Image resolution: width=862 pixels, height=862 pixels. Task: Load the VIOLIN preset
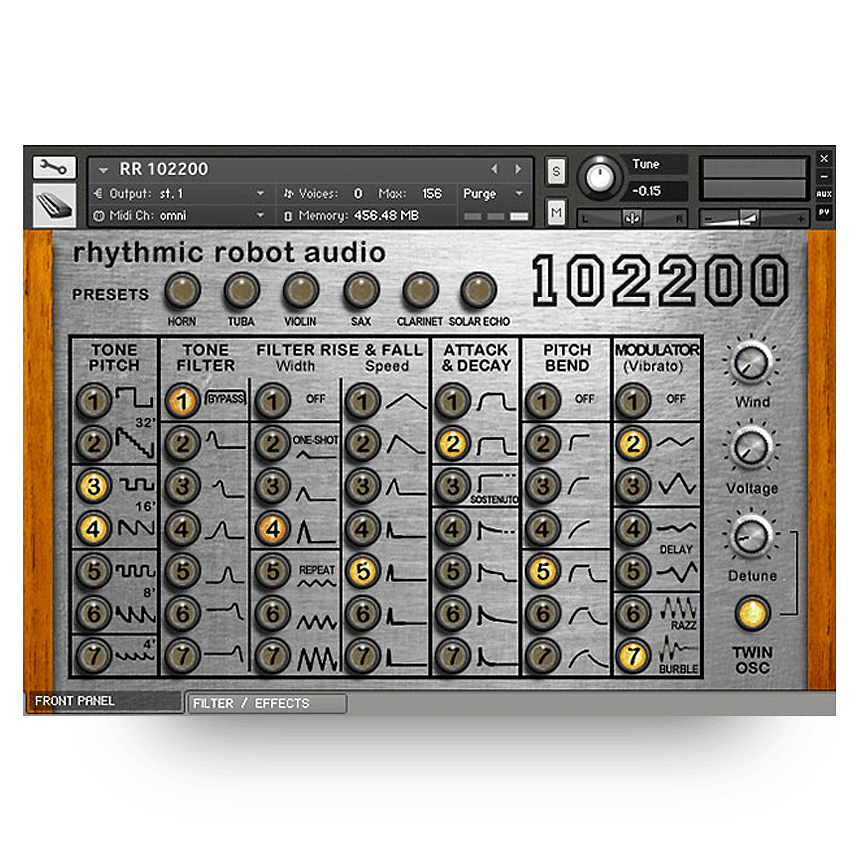coord(301,290)
